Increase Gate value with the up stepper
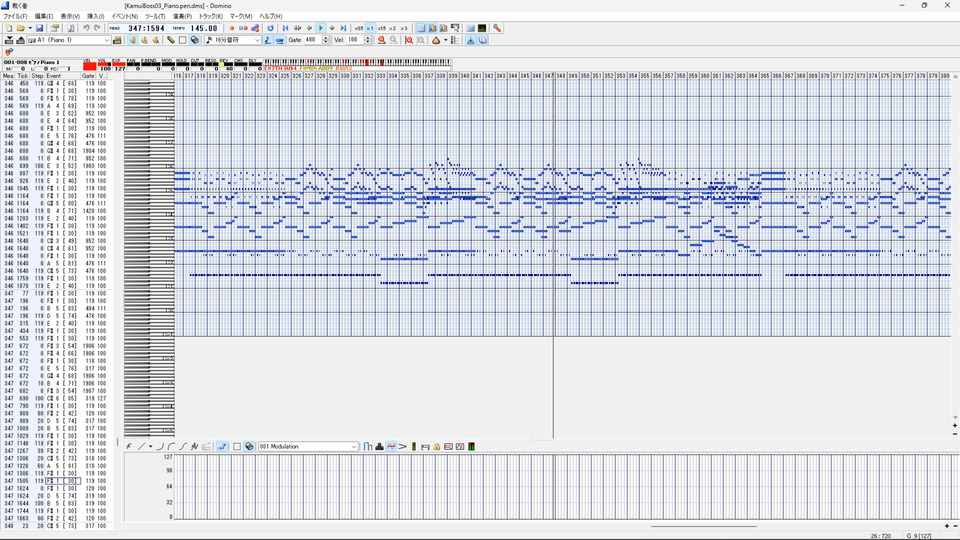The width and height of the screenshot is (960, 540). point(326,37)
